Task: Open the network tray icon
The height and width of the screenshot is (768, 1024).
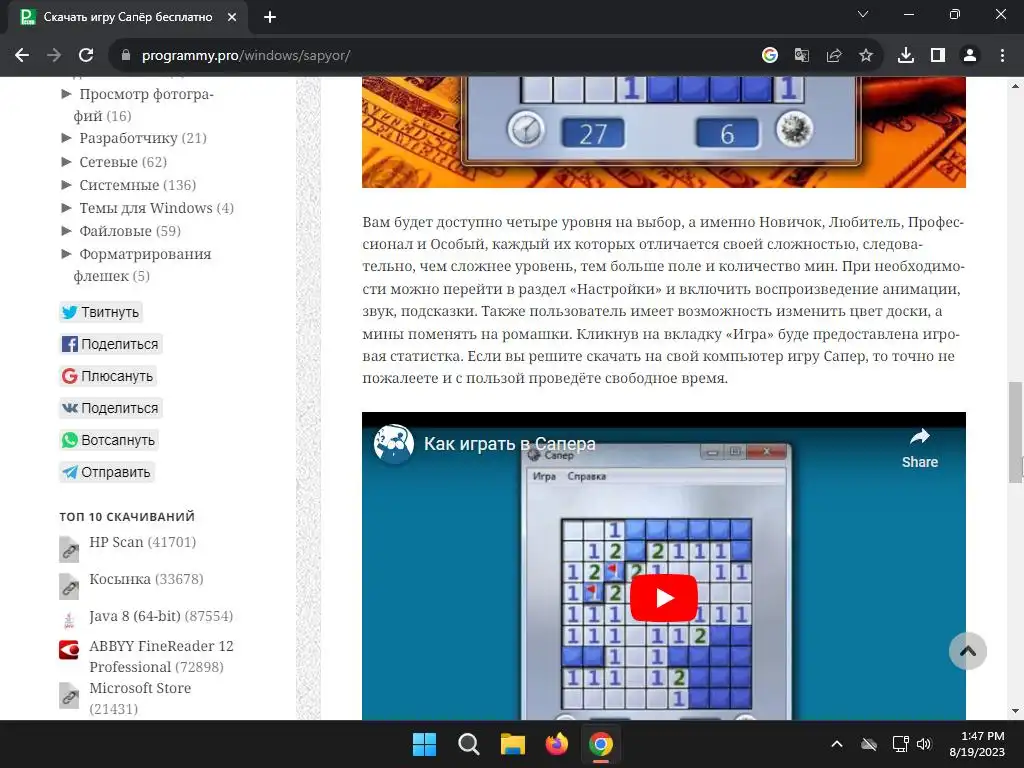Action: (901, 744)
